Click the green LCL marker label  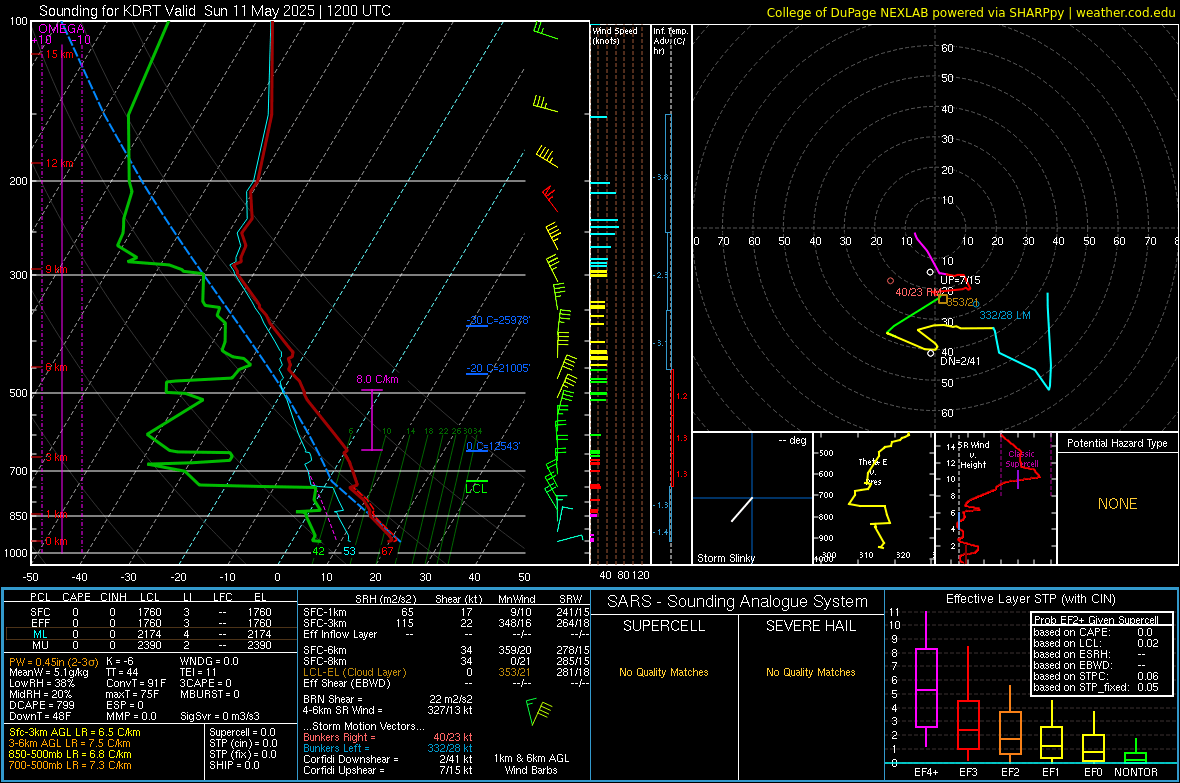click(x=476, y=489)
